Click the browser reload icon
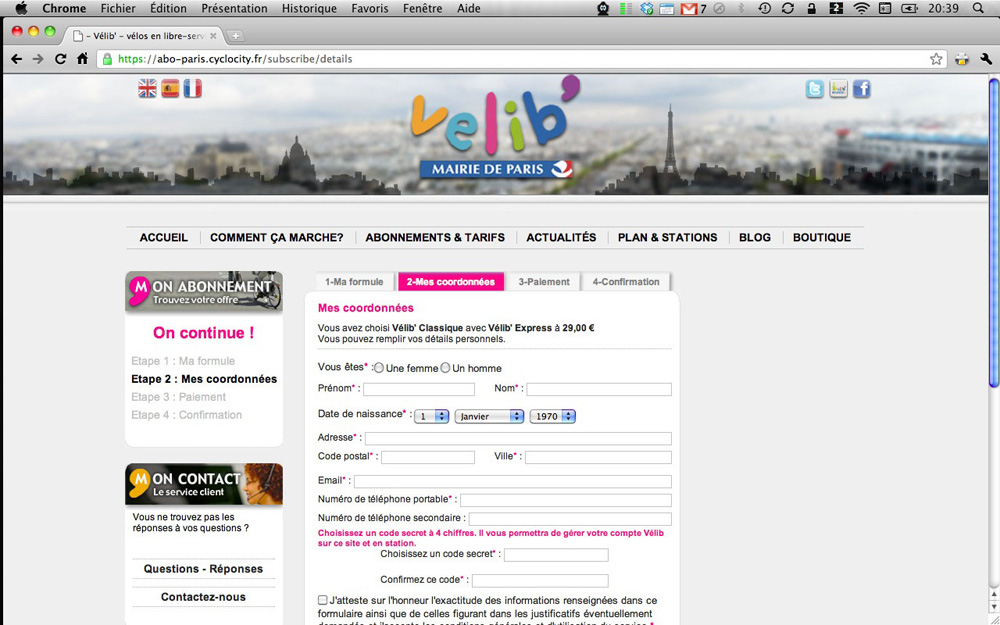The image size is (1000, 625). coord(60,59)
